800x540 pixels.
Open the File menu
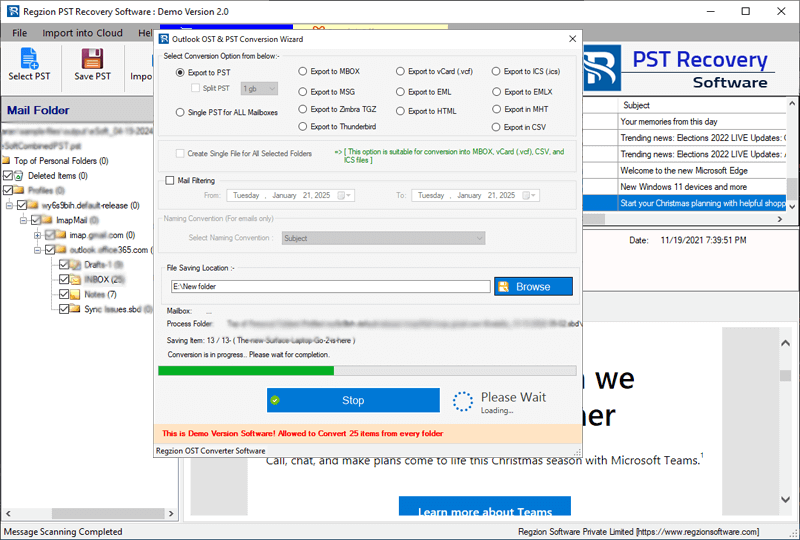(19, 33)
